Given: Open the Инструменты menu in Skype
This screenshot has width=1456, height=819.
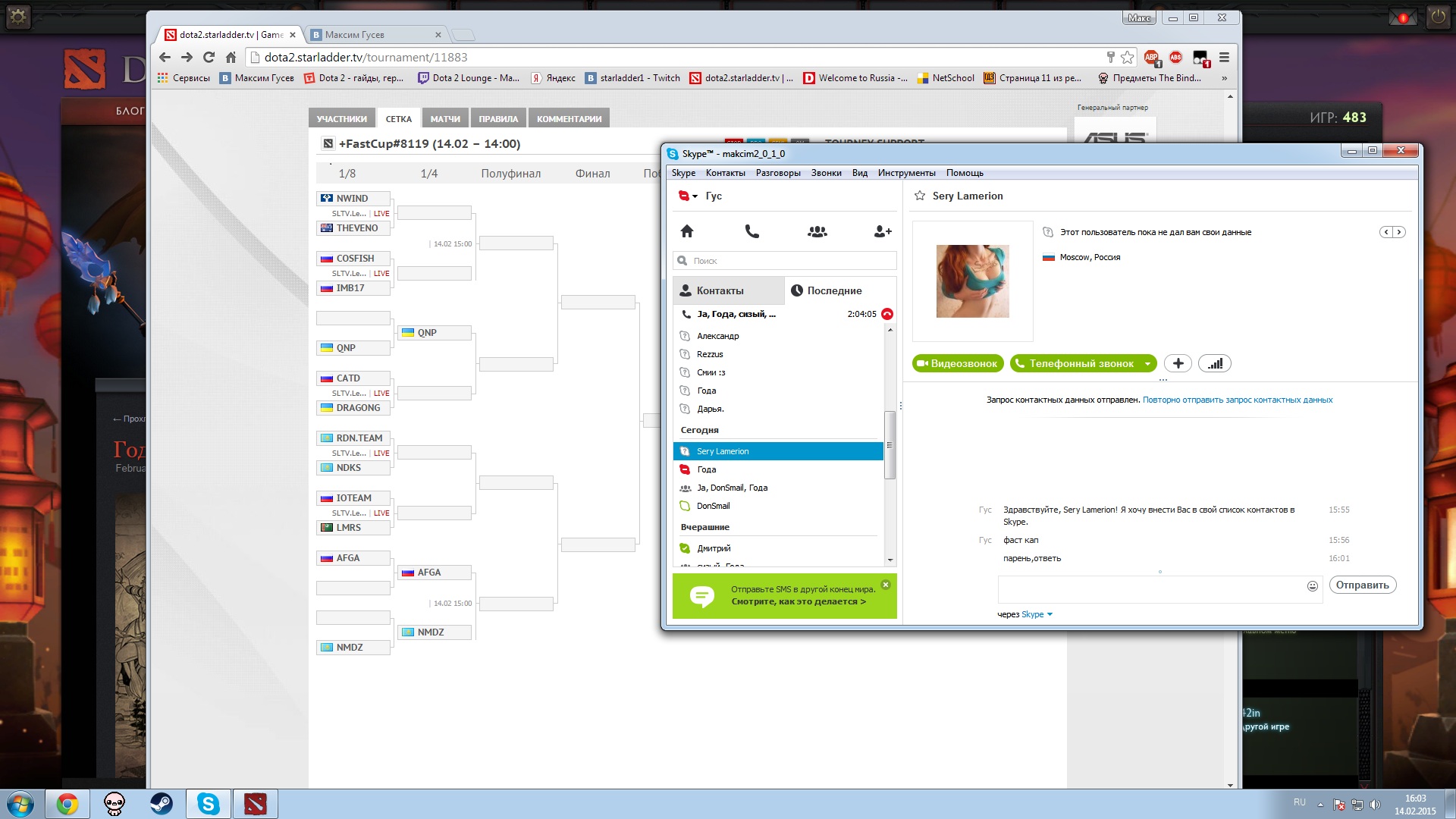Looking at the screenshot, I should [x=906, y=173].
